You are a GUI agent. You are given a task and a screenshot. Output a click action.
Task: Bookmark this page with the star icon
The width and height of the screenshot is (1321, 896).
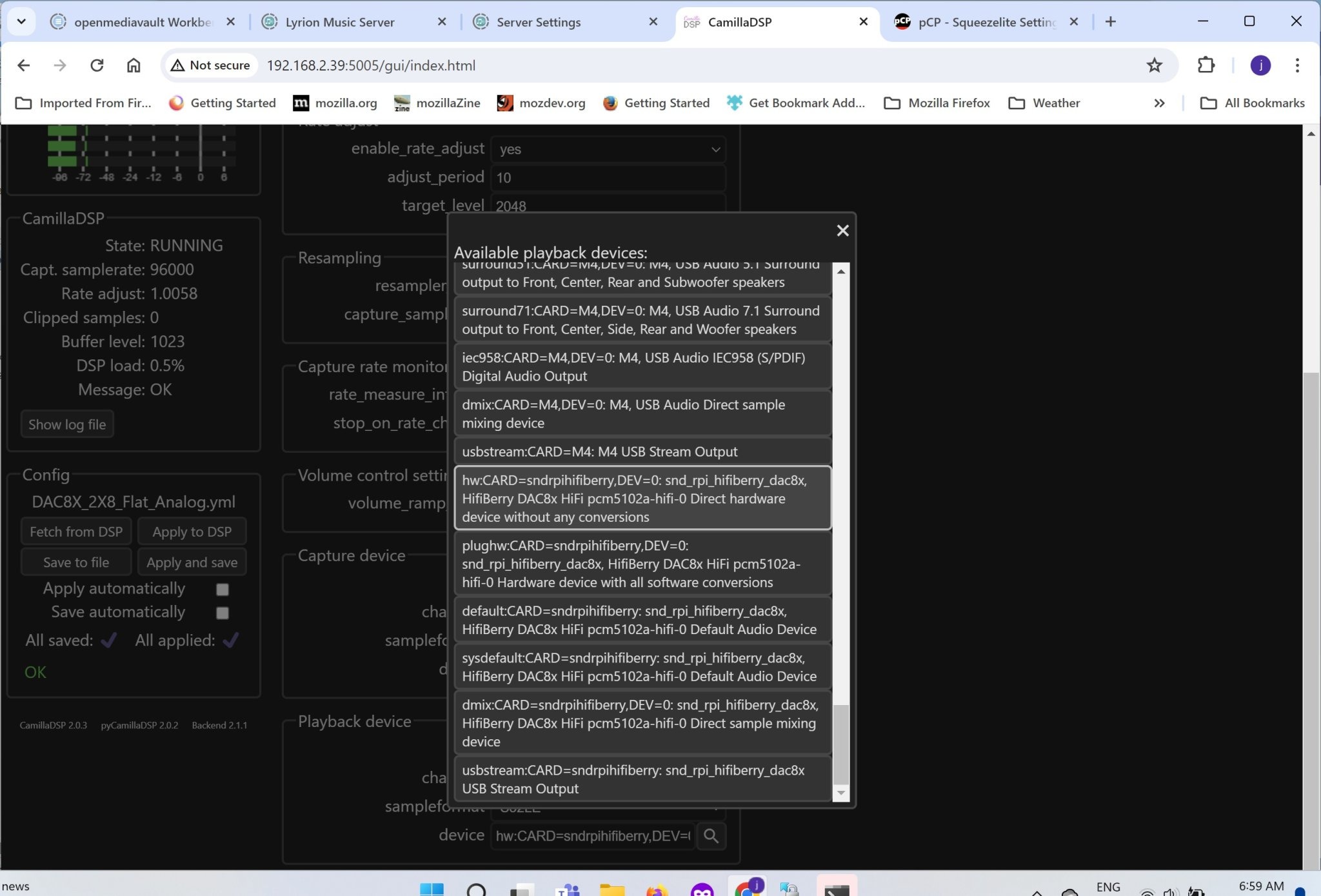click(x=1154, y=65)
